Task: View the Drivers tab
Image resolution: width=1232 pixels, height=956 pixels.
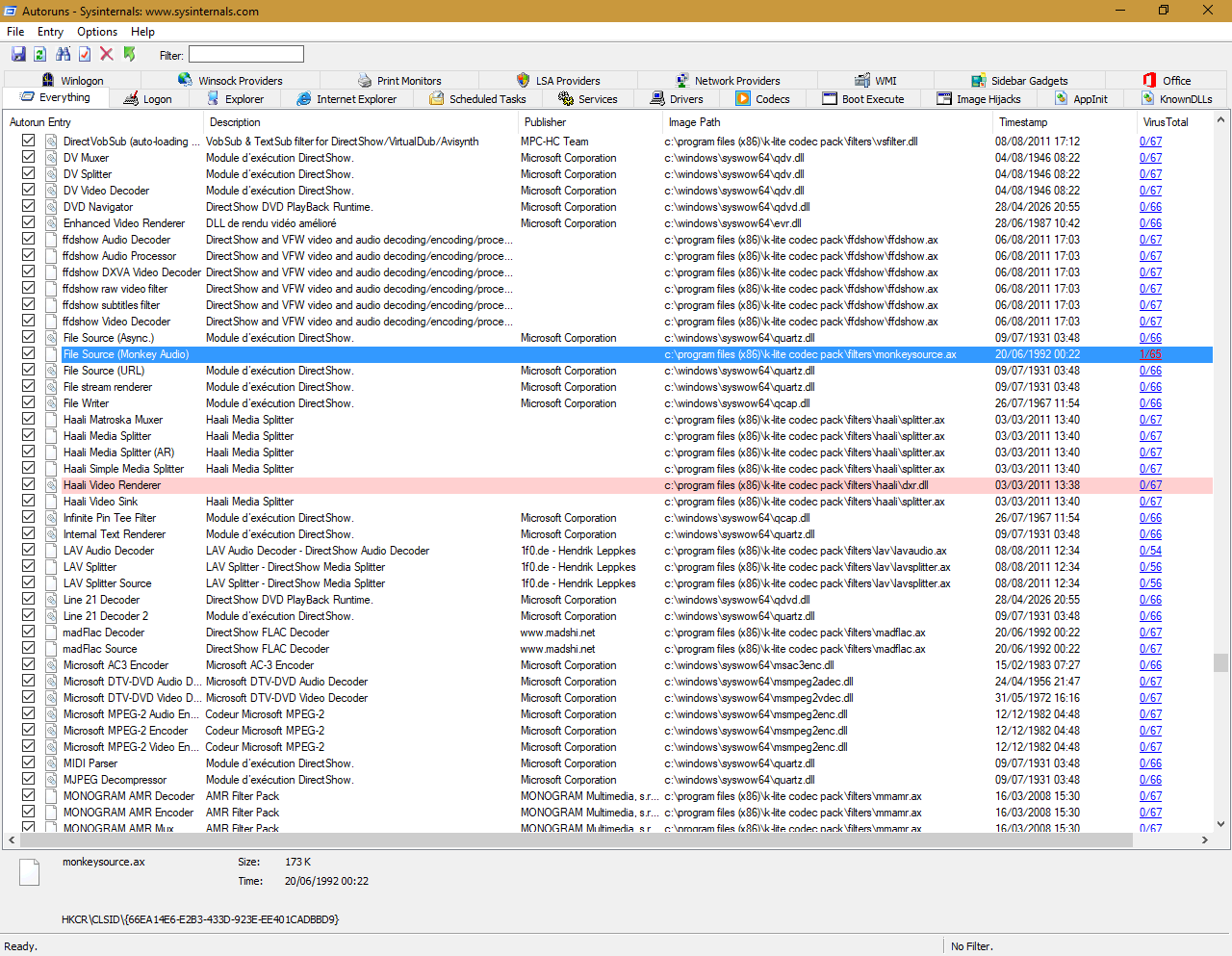Action: coord(677,99)
